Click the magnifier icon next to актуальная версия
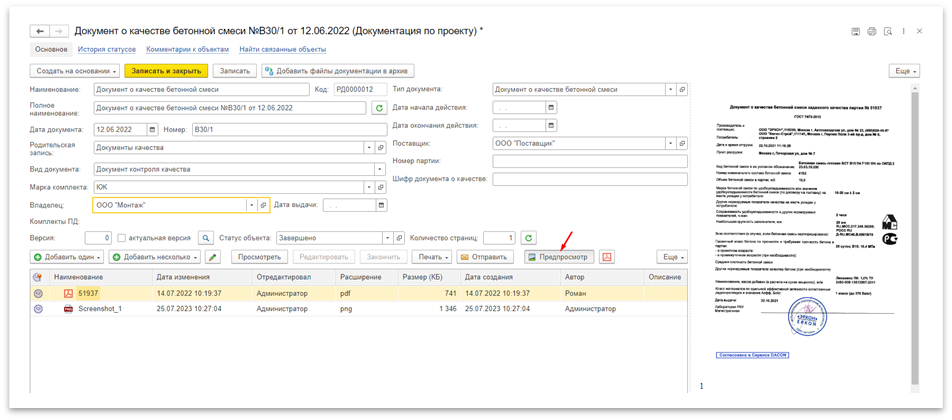The width and height of the screenshot is (952, 420). pyautogui.click(x=206, y=238)
